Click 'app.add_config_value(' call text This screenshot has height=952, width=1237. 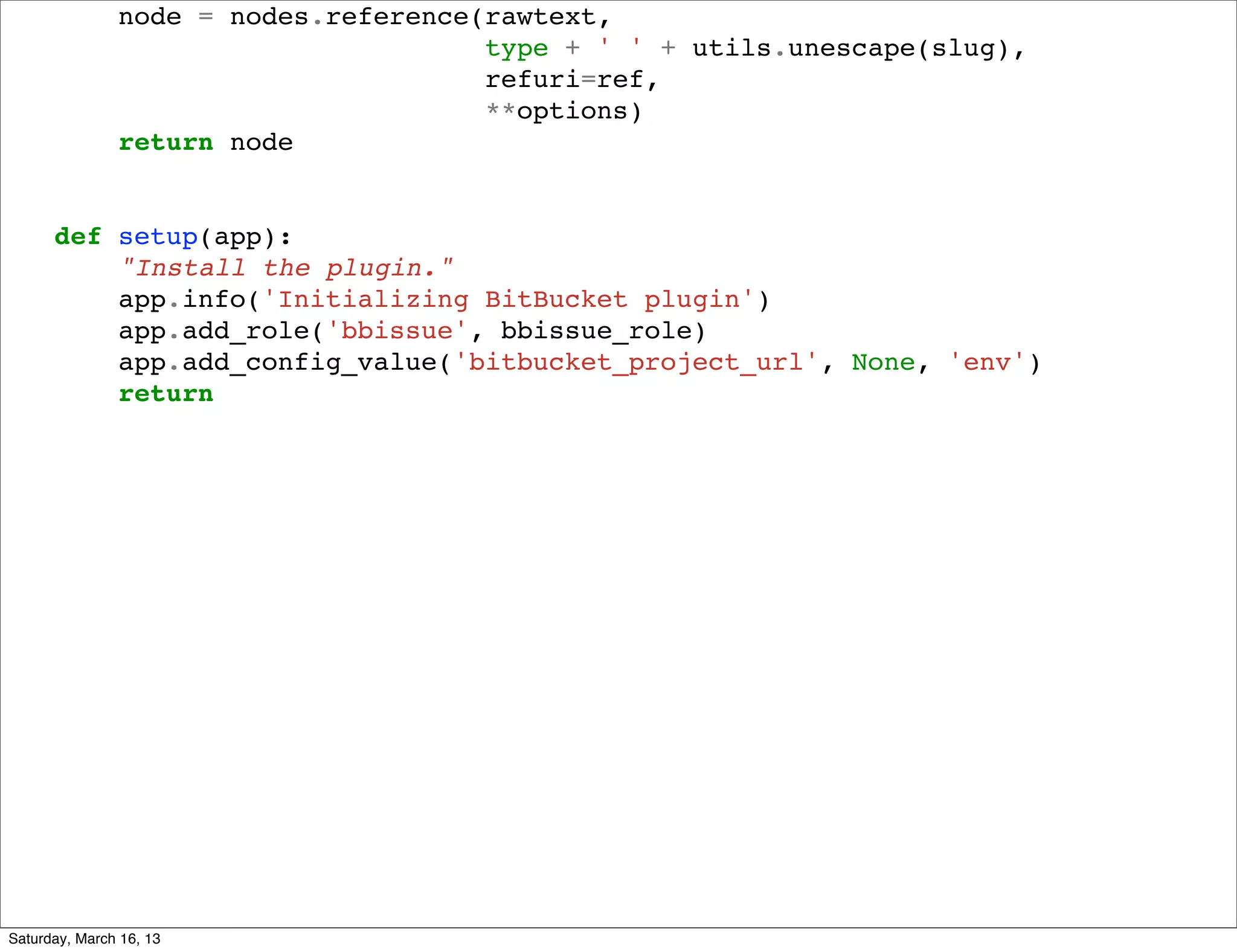[284, 363]
